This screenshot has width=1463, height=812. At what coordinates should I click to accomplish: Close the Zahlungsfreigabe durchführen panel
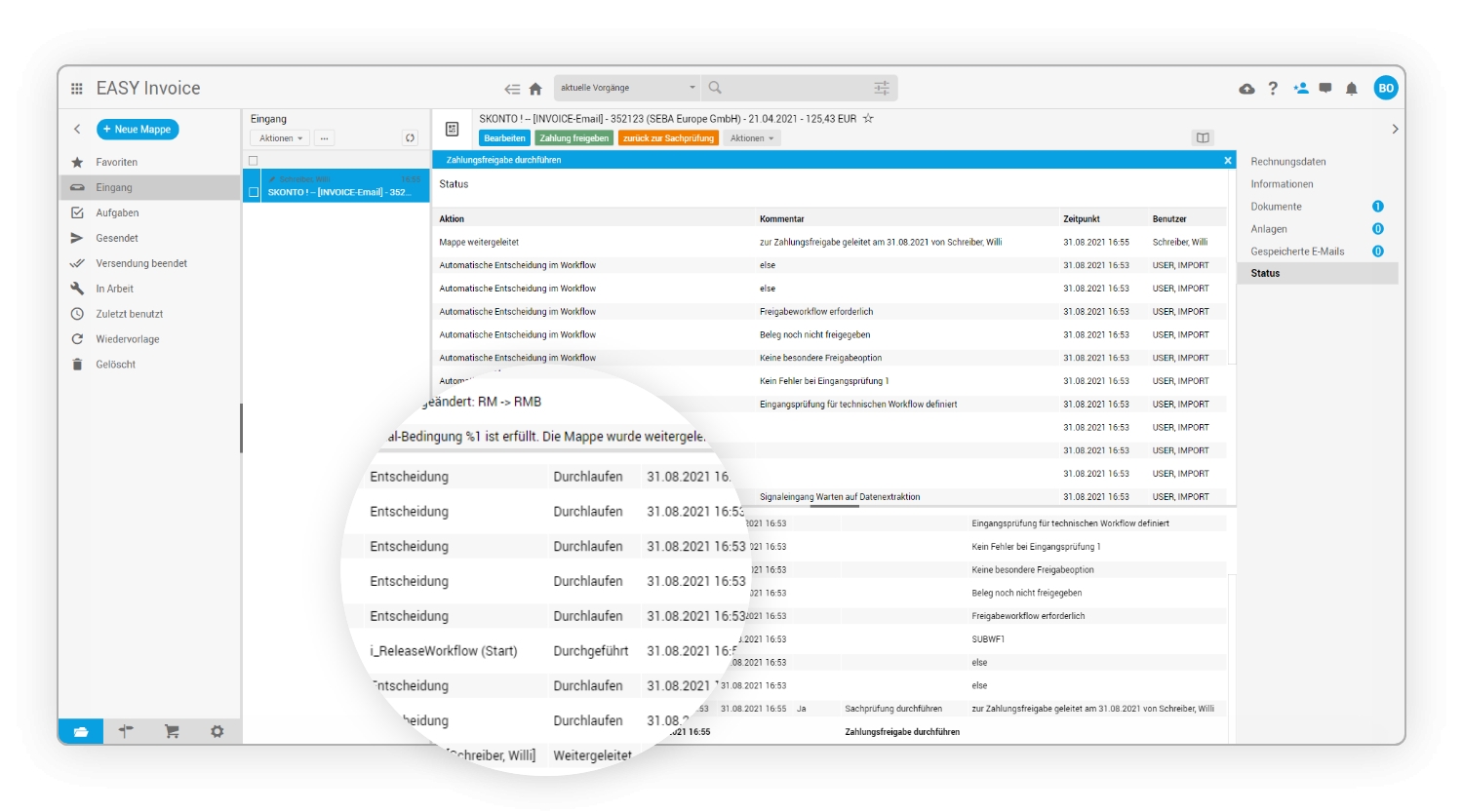click(1228, 160)
